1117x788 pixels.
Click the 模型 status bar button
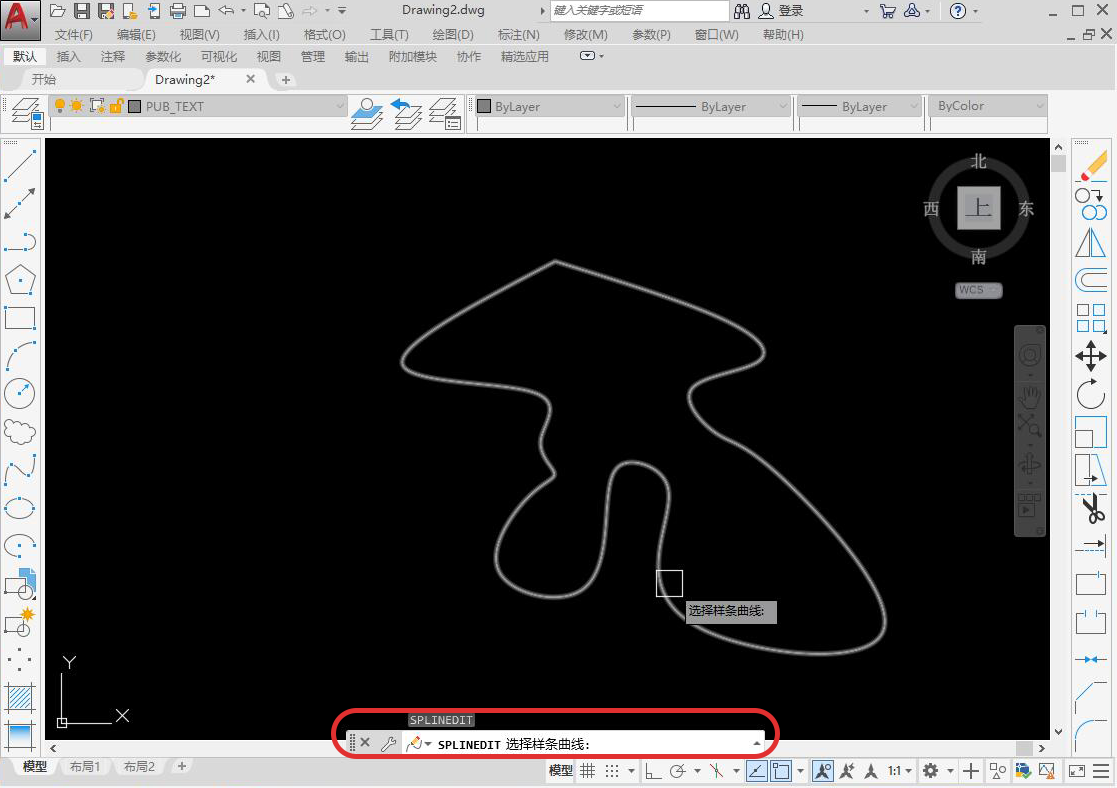point(561,770)
